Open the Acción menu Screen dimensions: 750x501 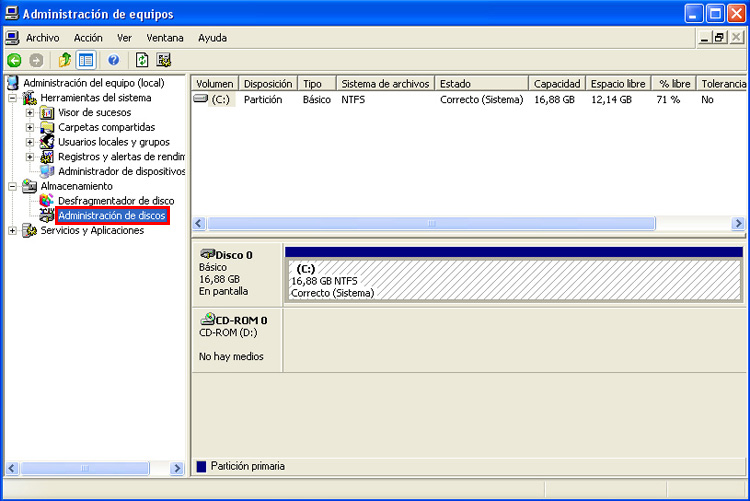pos(88,38)
